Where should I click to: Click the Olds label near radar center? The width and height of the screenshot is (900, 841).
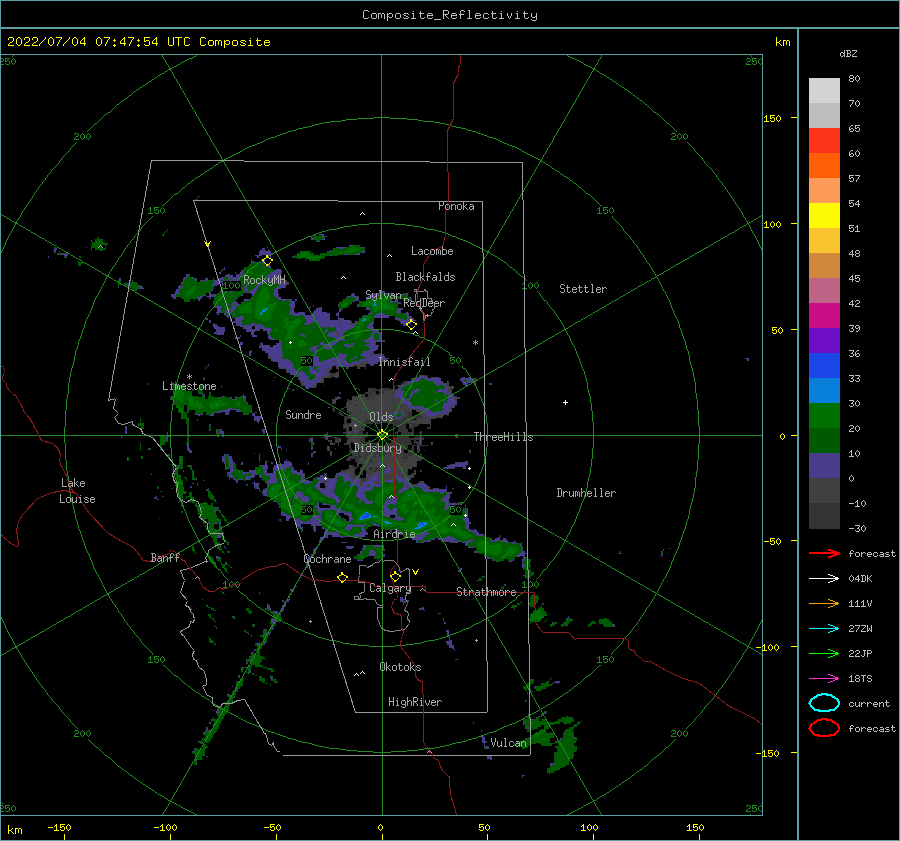click(x=381, y=417)
